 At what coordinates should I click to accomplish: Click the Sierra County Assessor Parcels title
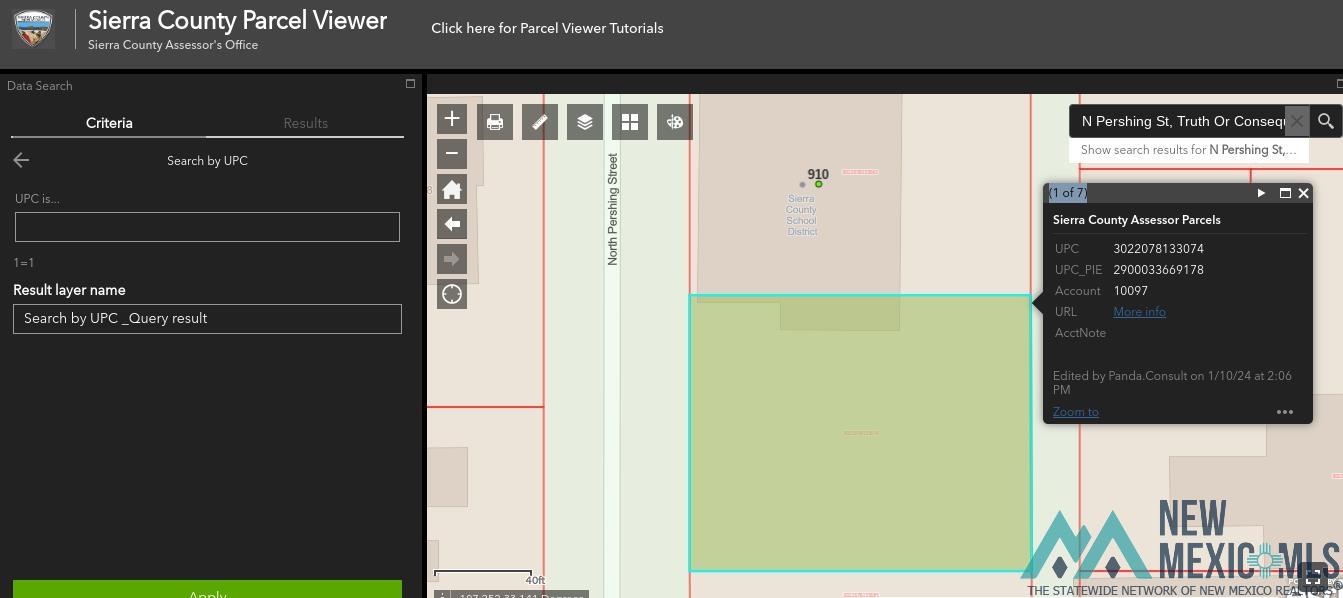(1136, 220)
